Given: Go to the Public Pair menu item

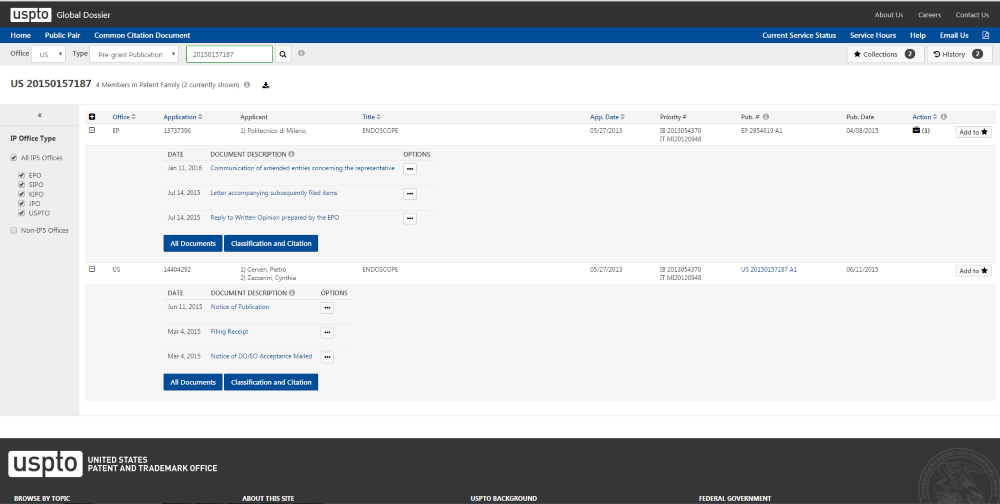Looking at the screenshot, I should point(62,35).
